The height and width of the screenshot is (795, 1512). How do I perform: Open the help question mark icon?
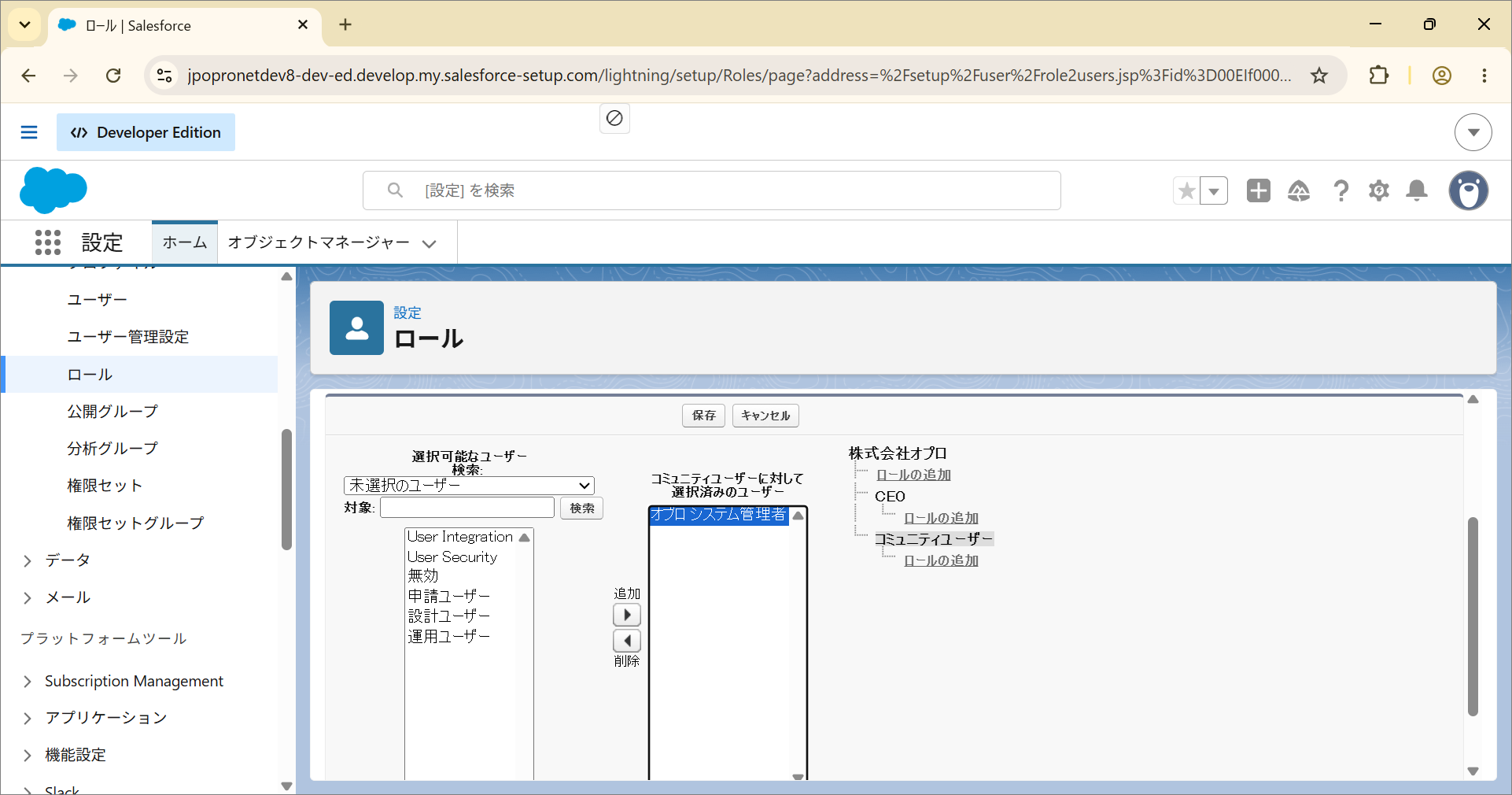1341,190
